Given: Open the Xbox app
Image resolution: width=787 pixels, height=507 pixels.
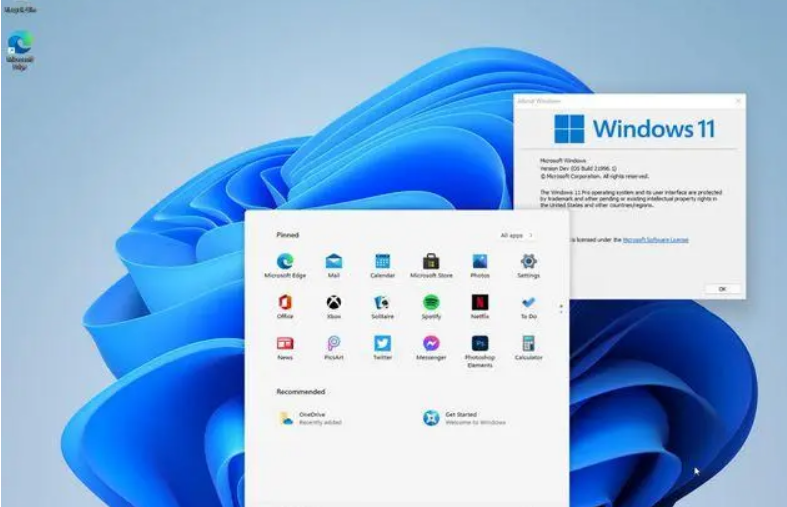Looking at the screenshot, I should (334, 303).
